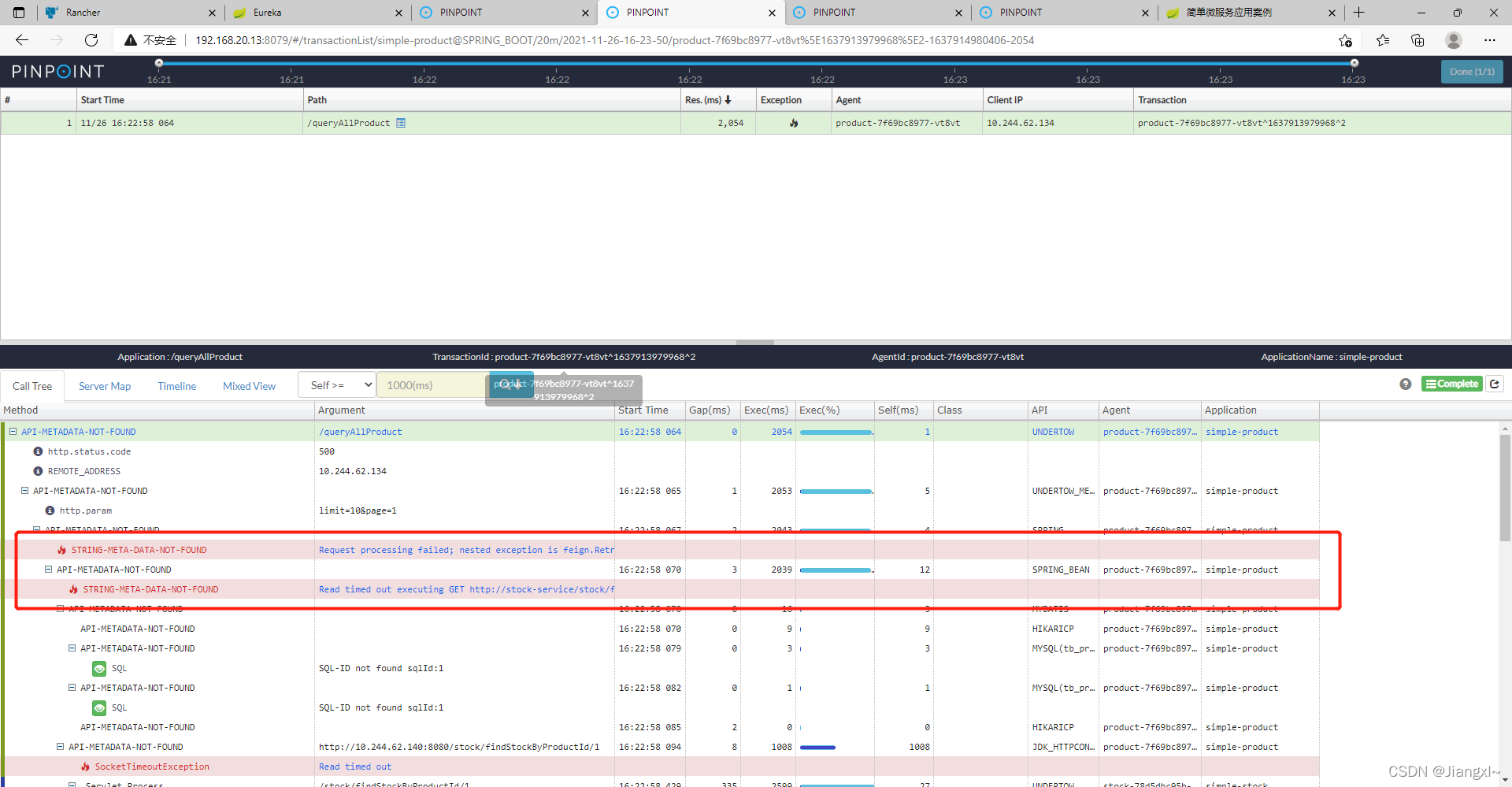This screenshot has width=1512, height=787.
Task: Click left handle of time range slider
Action: point(159,62)
